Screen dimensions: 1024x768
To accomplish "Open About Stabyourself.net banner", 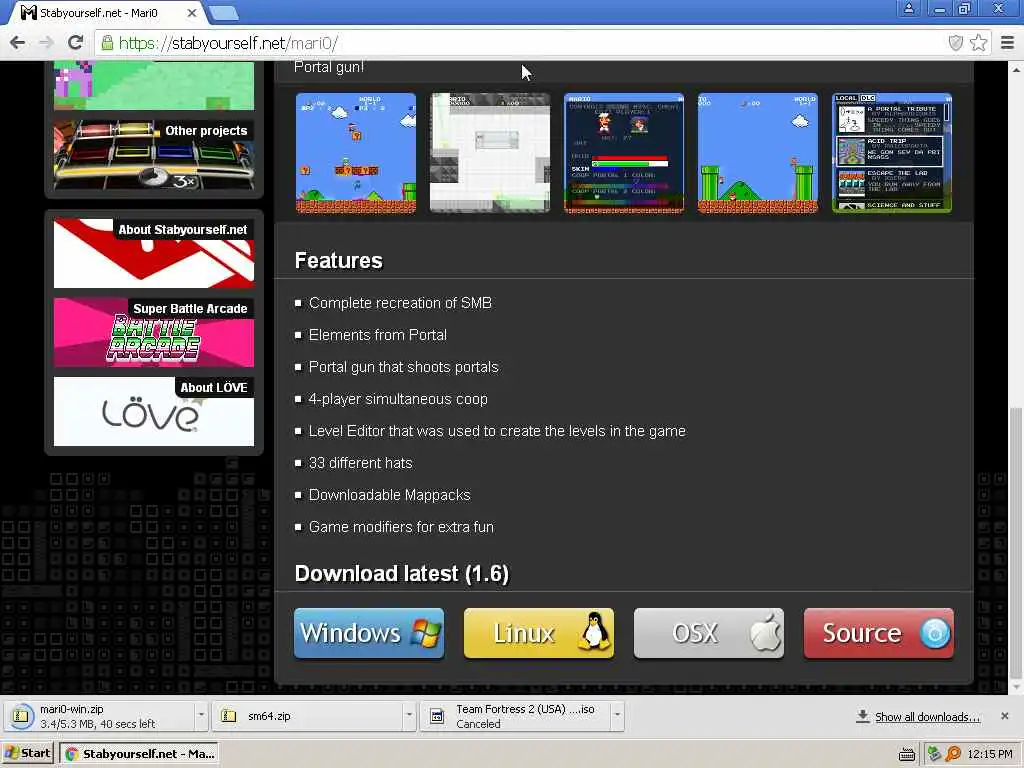I will [154, 253].
